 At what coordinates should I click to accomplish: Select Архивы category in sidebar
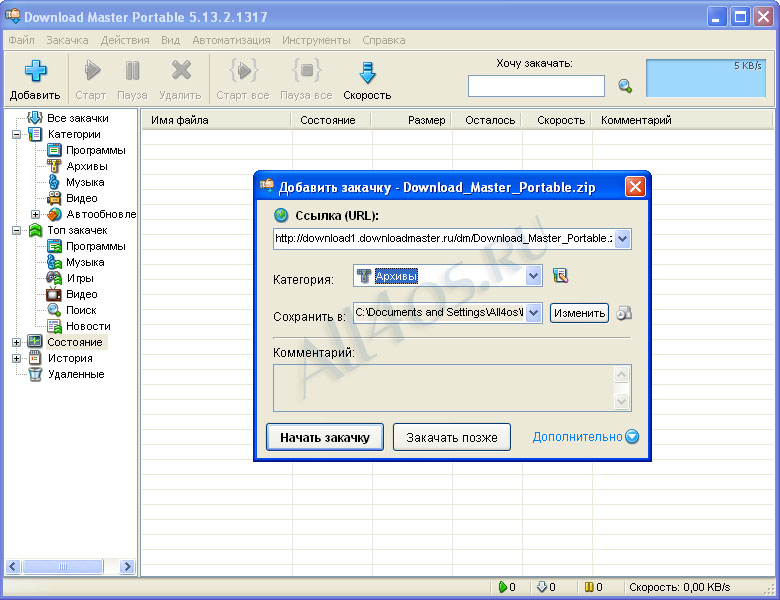point(87,166)
